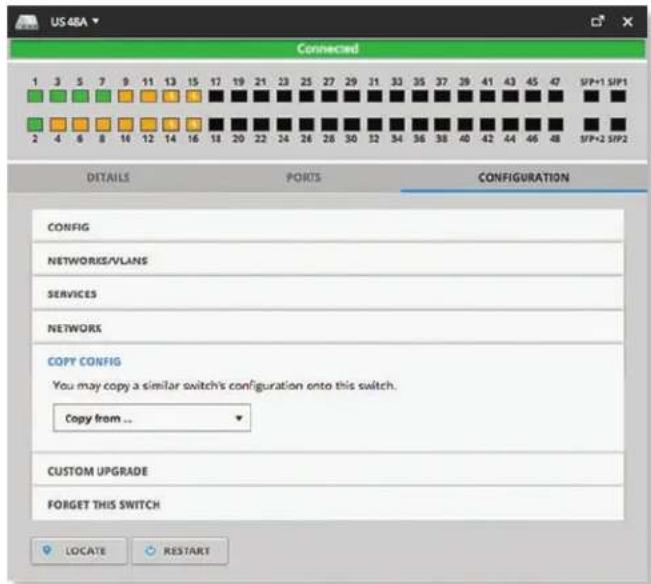Click the Restart button
Screen dimensions: 651x584
coord(180,551)
